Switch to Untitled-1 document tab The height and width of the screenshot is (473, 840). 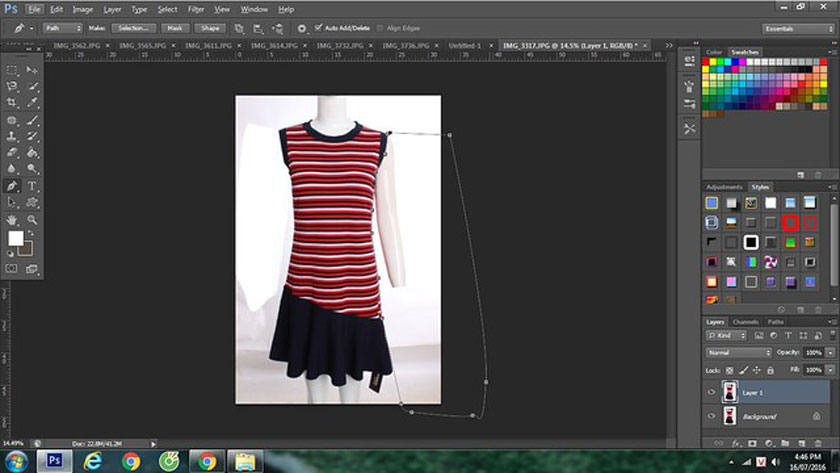coord(465,46)
